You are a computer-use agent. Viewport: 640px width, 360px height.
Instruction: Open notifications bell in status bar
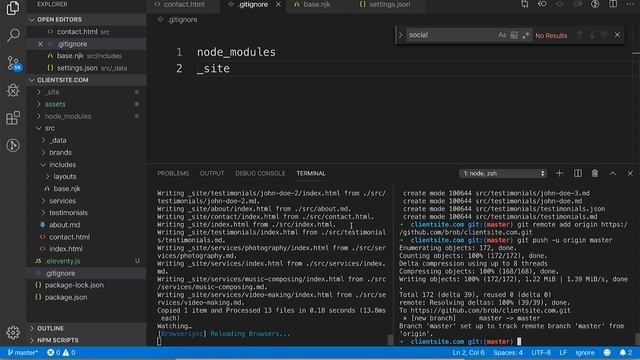click(625, 353)
